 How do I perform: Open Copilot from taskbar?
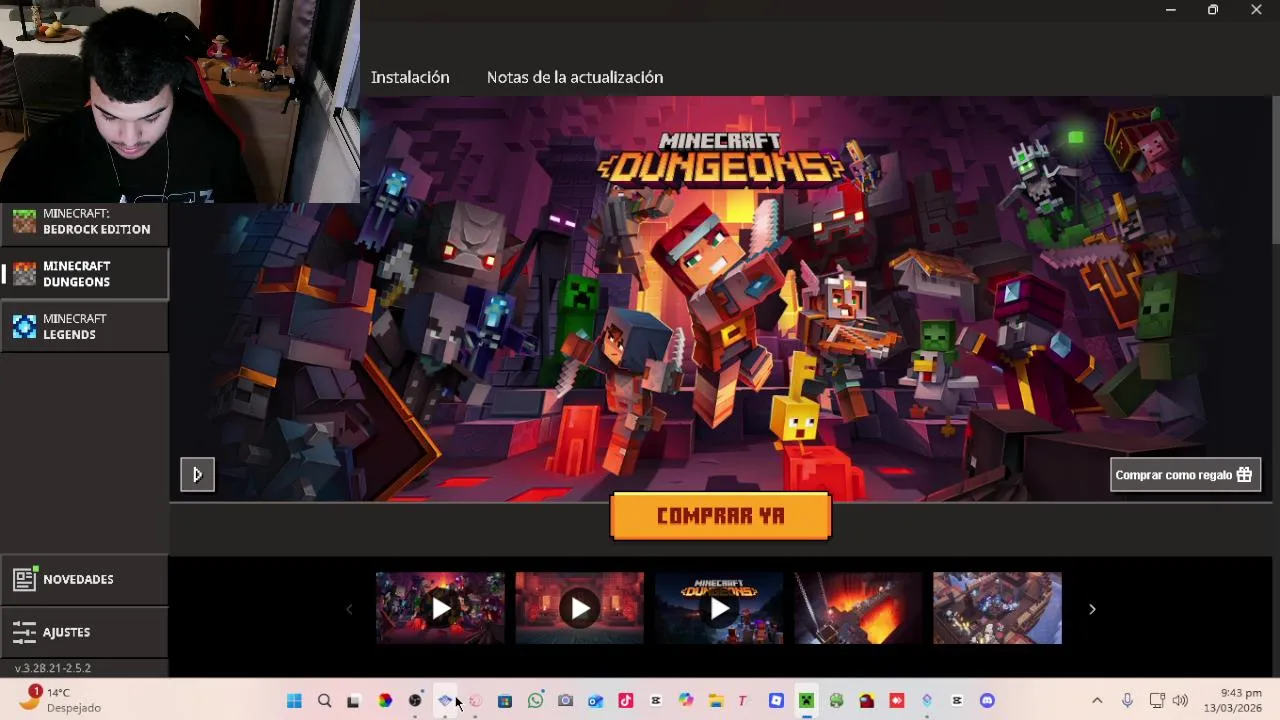(686, 701)
